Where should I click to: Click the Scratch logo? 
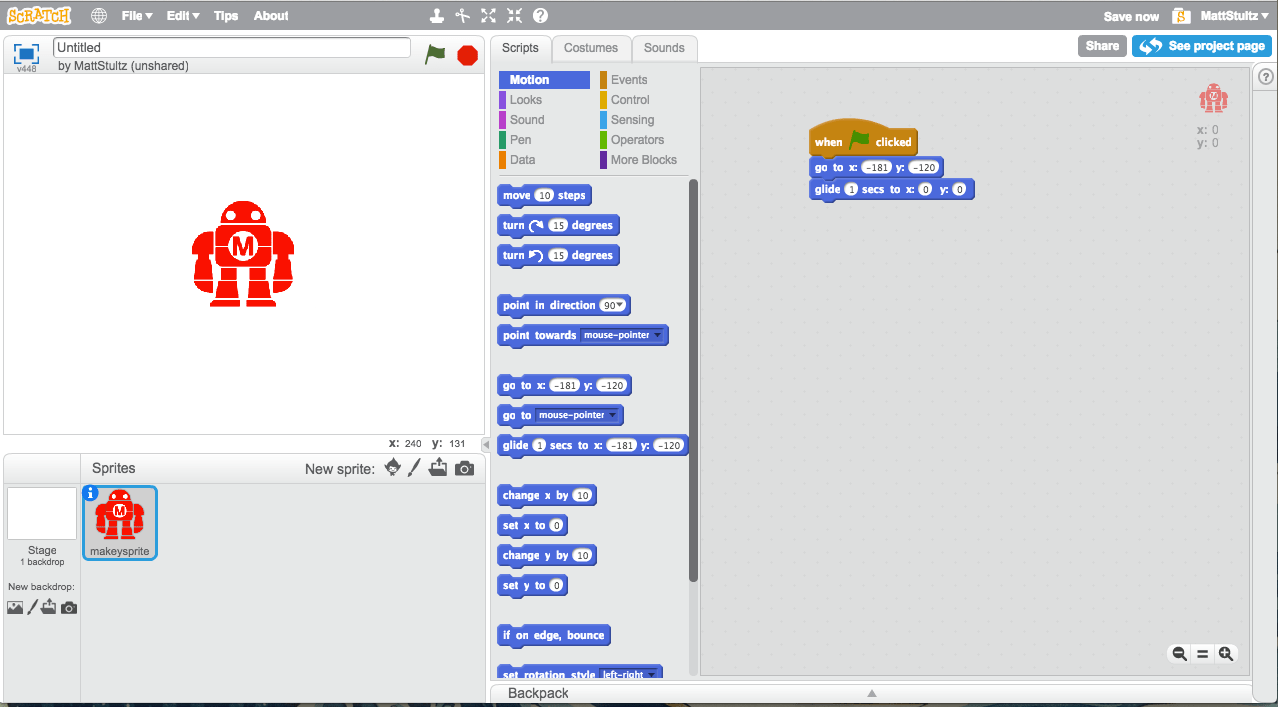(40, 16)
